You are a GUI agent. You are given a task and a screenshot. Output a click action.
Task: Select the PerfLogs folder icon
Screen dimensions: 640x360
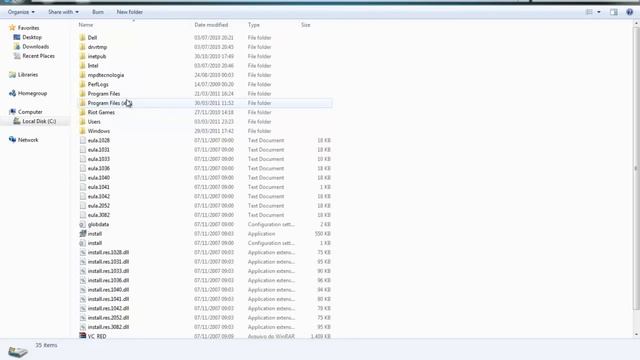click(82, 84)
